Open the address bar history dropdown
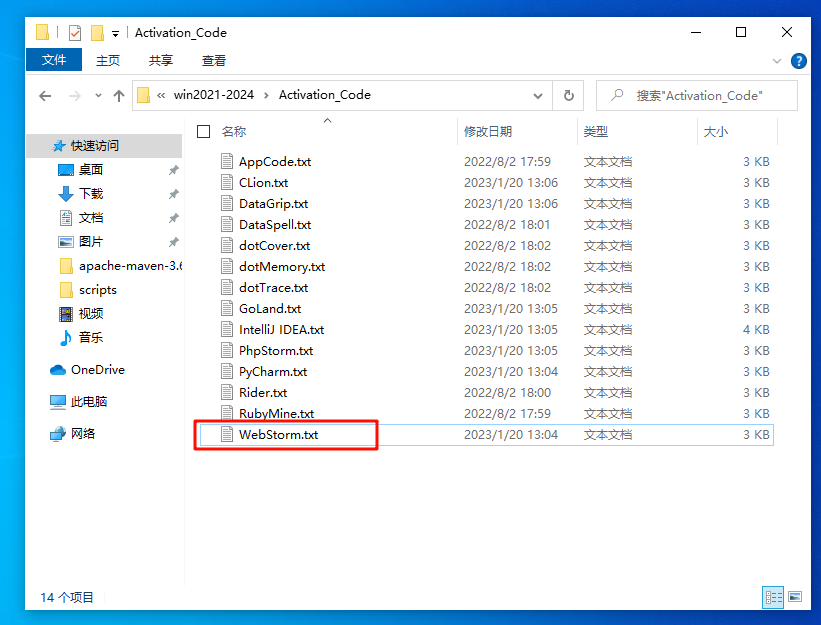The image size is (821, 625). pyautogui.click(x=538, y=96)
